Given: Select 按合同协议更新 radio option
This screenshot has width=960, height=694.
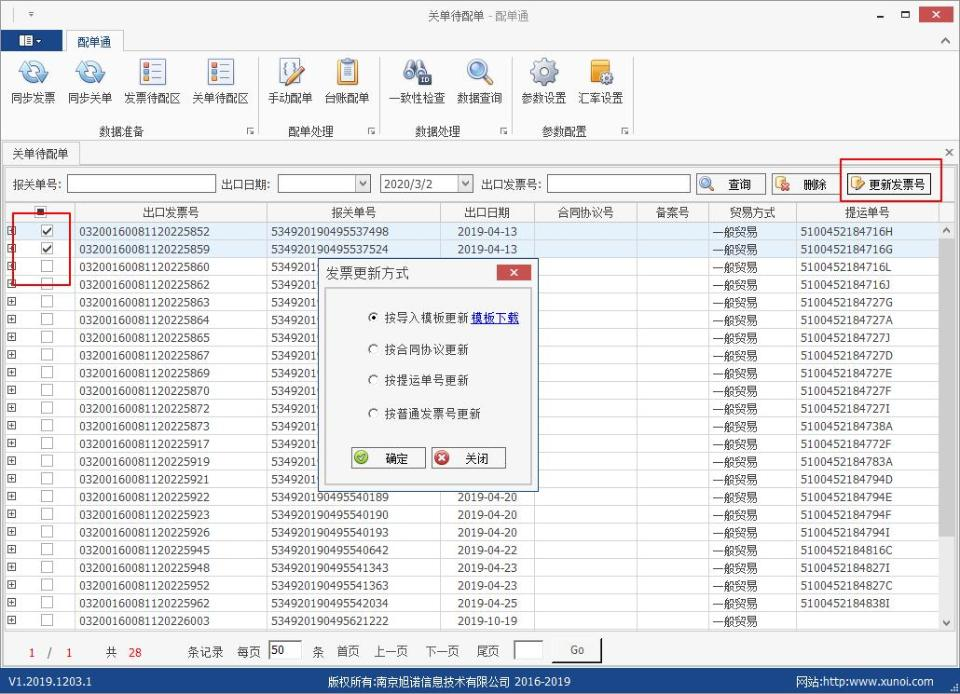Looking at the screenshot, I should pos(373,349).
